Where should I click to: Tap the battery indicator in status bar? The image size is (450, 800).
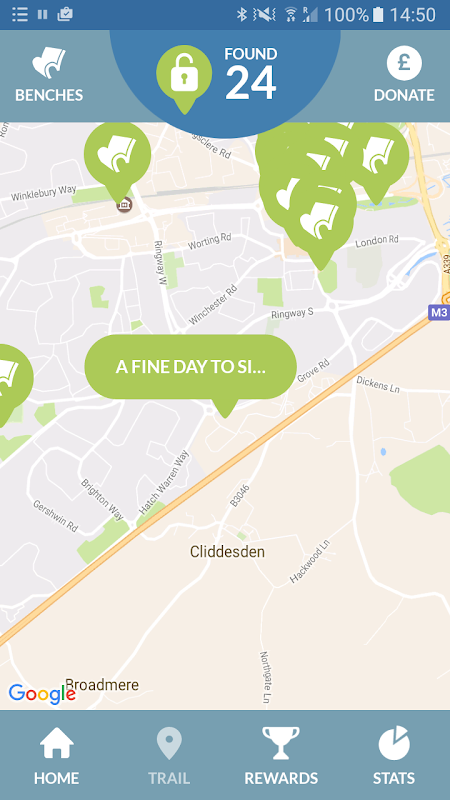tap(378, 14)
